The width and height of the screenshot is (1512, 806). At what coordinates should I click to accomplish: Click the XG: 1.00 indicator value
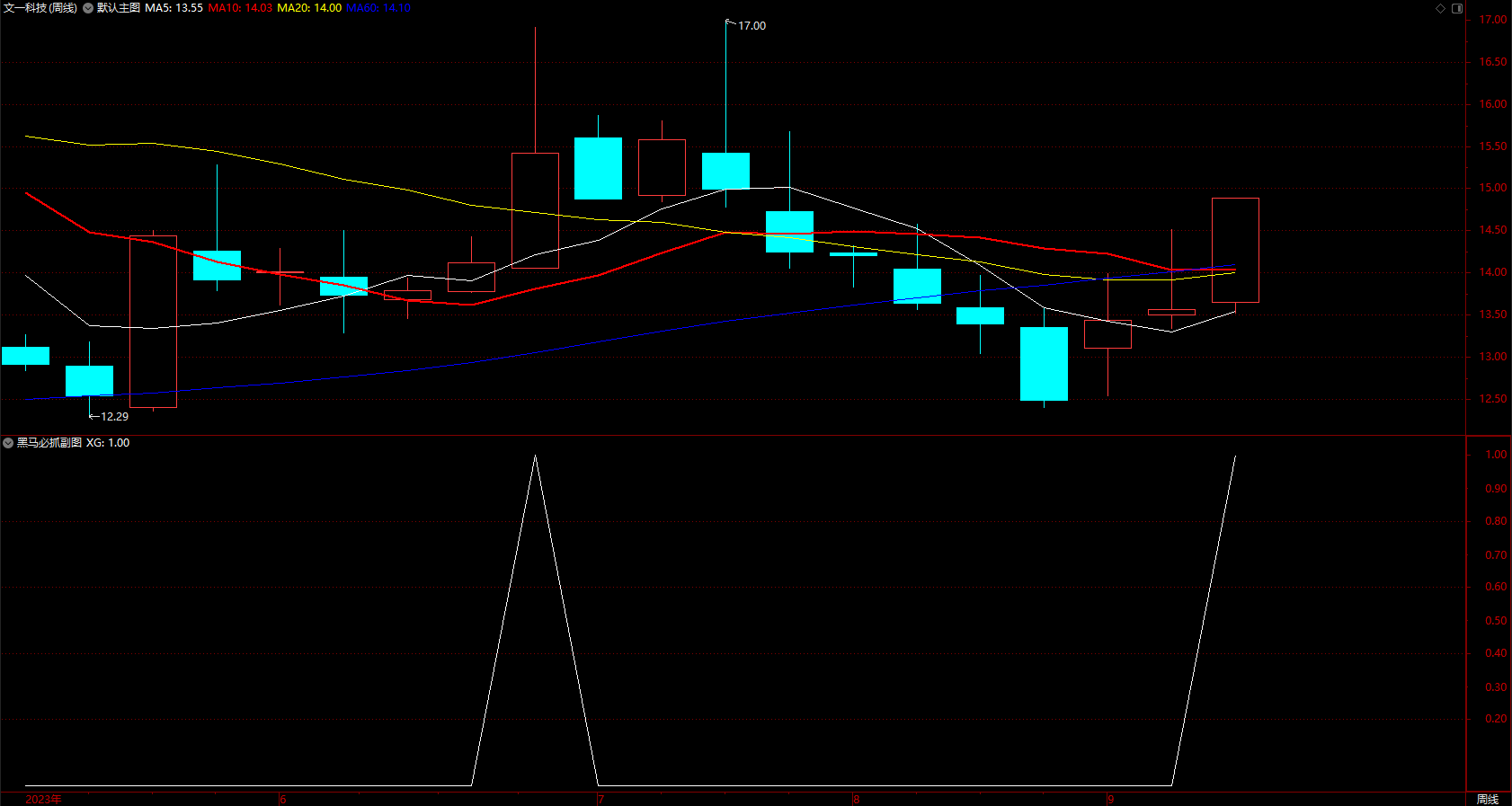(x=108, y=443)
